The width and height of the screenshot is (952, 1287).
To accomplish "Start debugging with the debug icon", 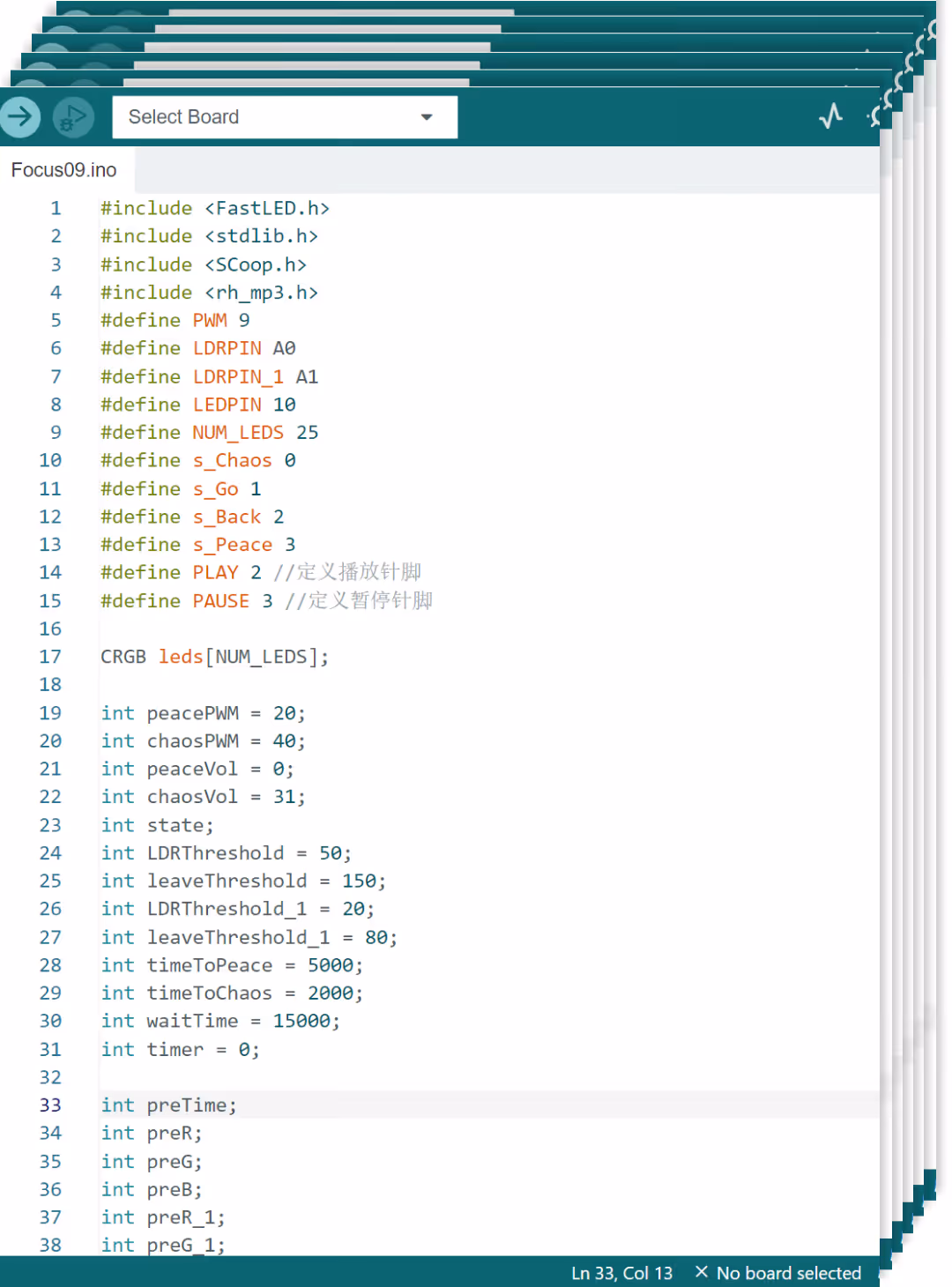I will (72, 115).
